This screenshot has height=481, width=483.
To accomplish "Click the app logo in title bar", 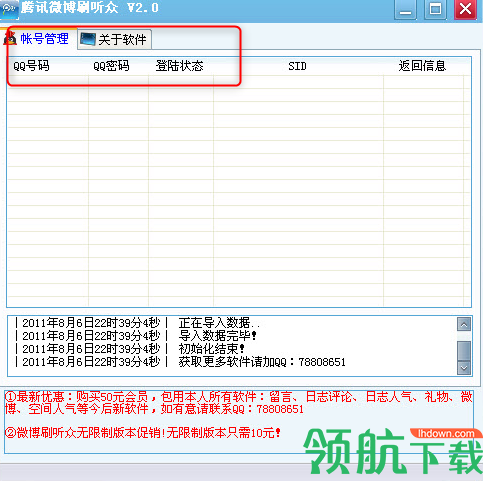I will (x=9, y=9).
